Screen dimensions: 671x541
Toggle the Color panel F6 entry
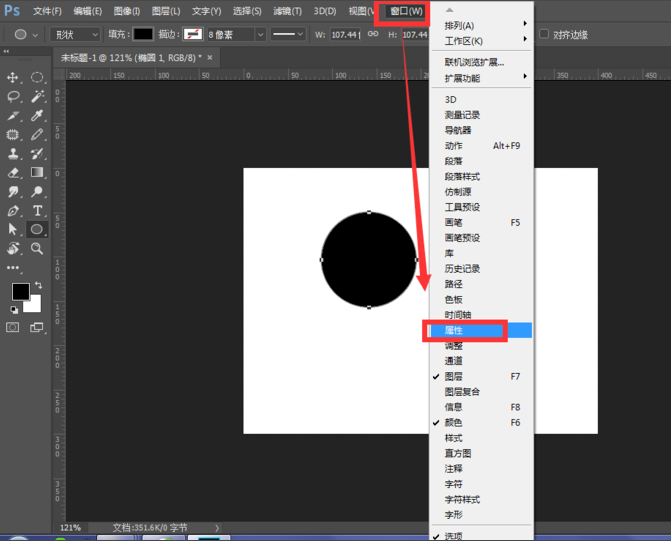coord(481,422)
